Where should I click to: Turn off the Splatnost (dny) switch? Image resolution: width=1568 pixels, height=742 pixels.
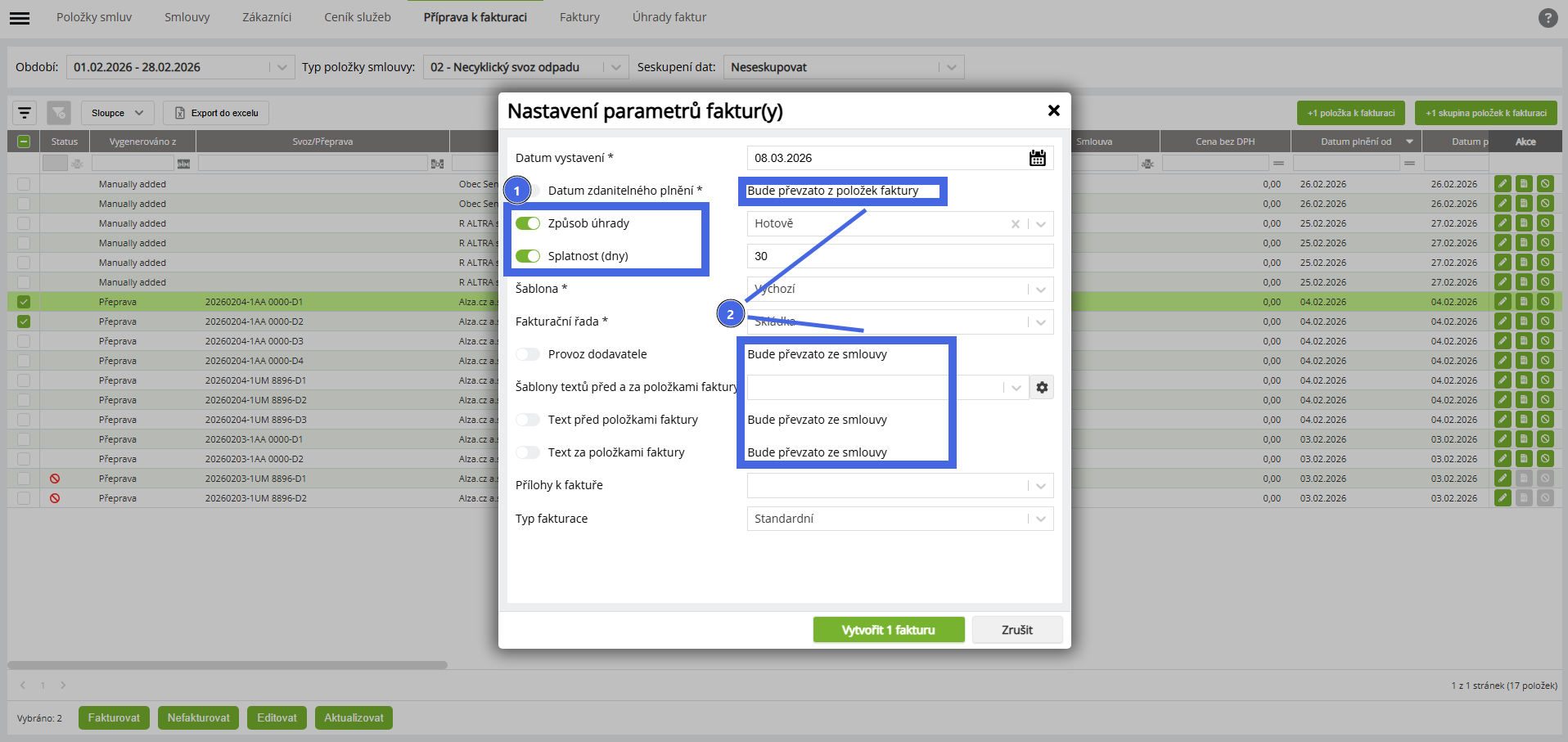528,256
